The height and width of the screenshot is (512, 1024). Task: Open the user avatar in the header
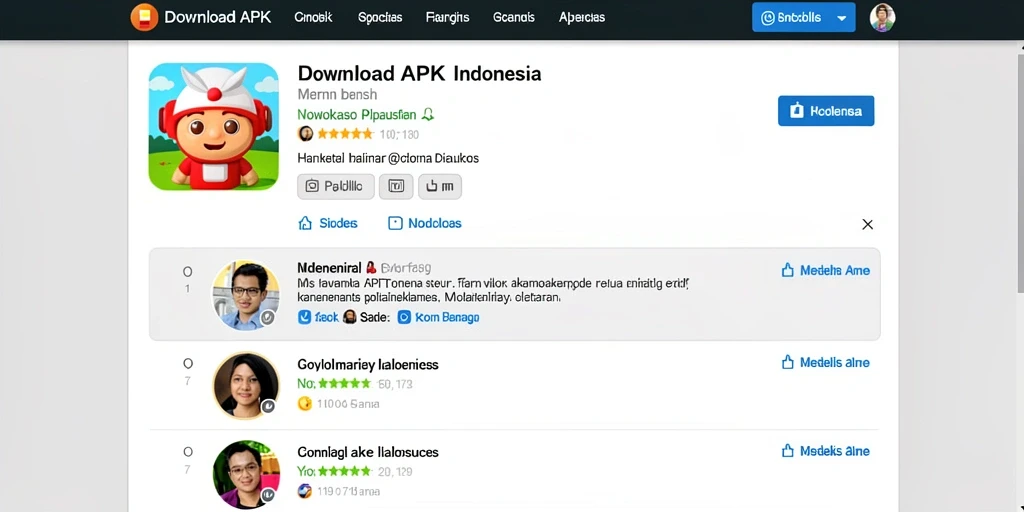[x=882, y=18]
